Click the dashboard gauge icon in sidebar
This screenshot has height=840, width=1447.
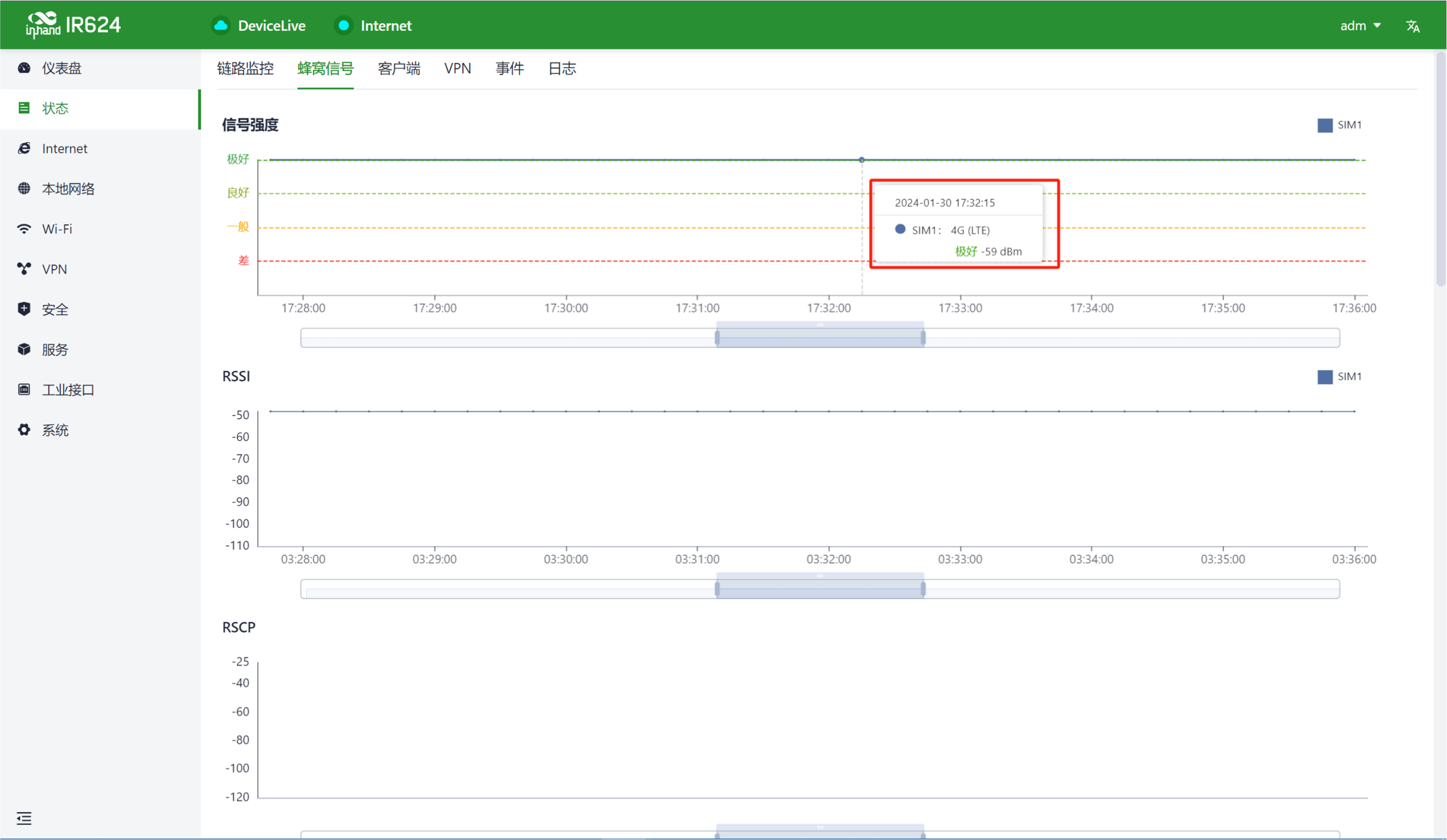click(24, 68)
